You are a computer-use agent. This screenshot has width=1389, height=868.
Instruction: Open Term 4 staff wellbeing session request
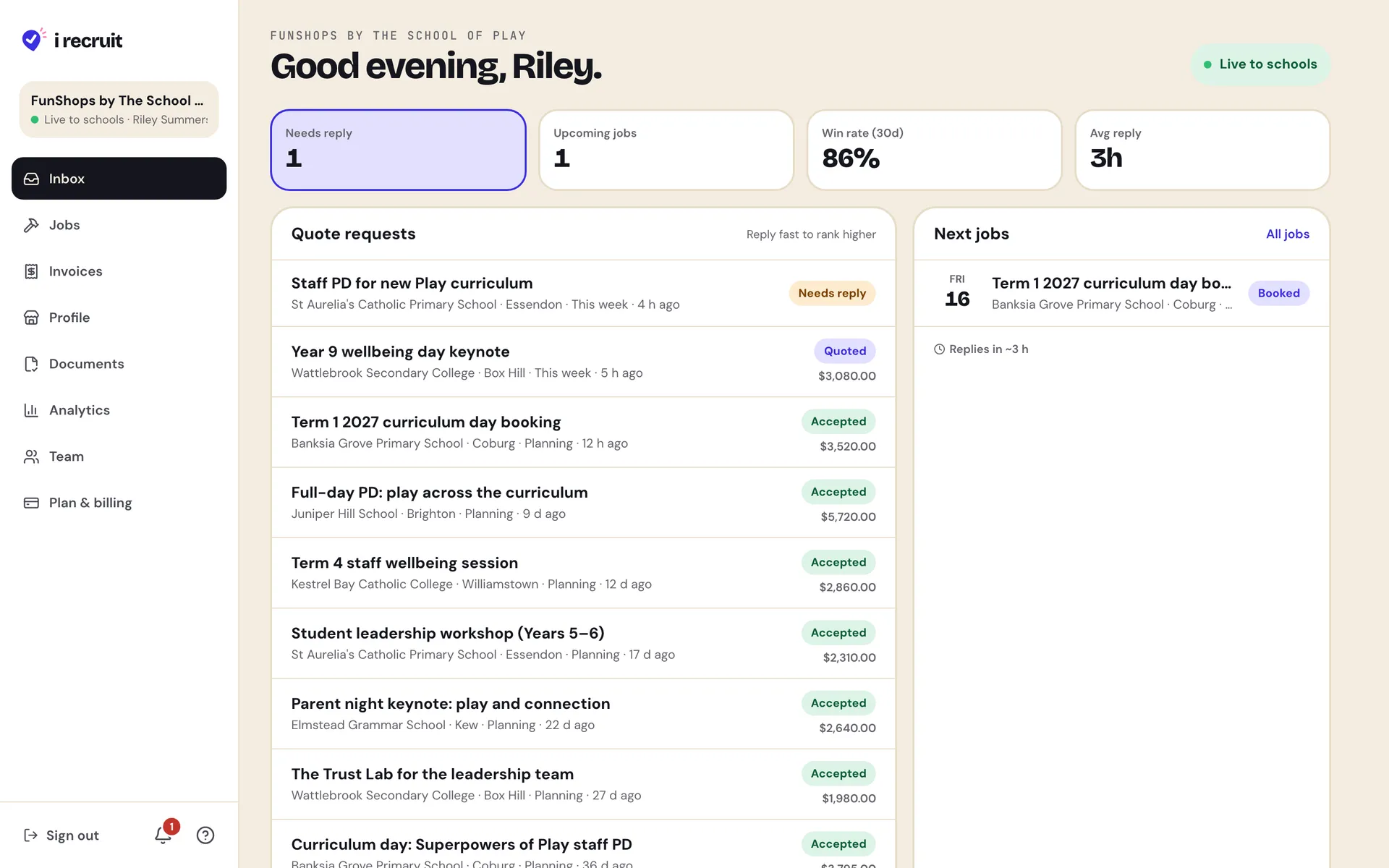tap(583, 573)
